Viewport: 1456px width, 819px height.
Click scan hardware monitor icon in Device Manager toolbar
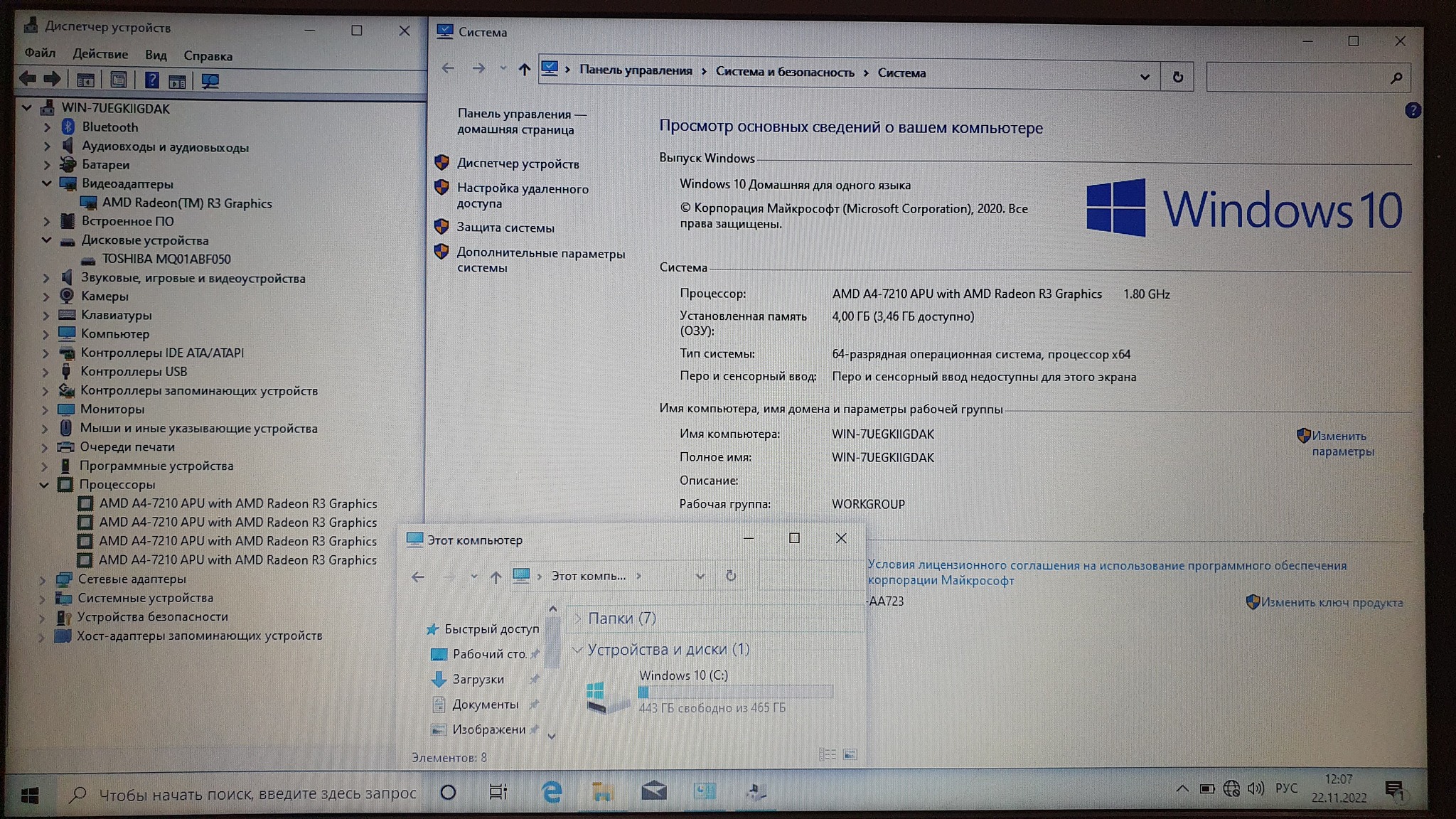pyautogui.click(x=210, y=80)
